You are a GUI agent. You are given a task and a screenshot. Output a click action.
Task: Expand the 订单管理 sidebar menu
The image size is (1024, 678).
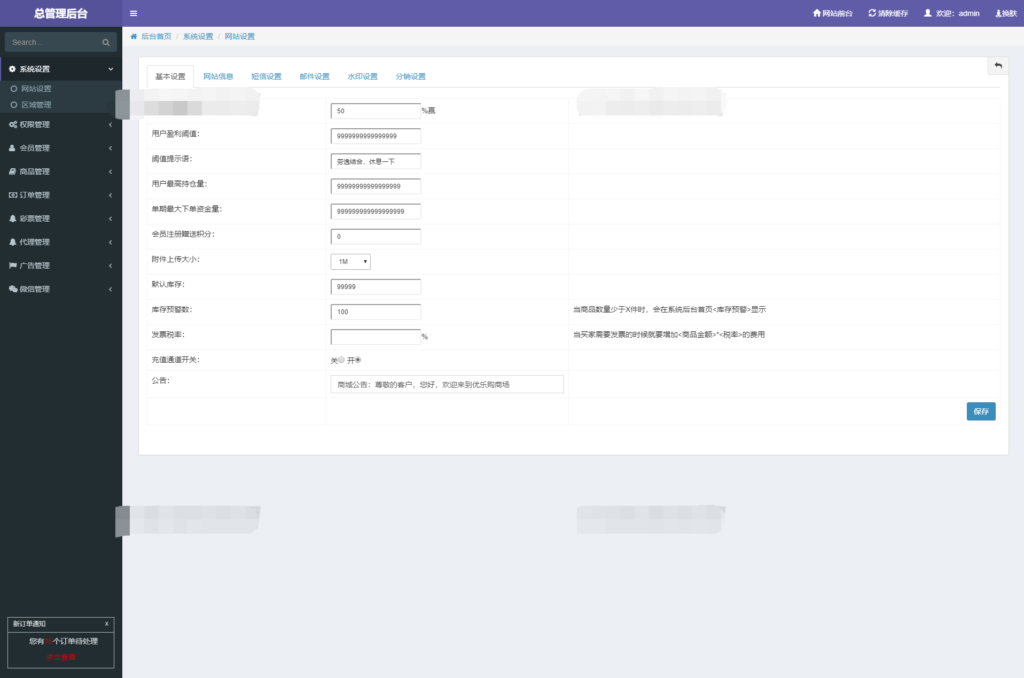pyautogui.click(x=60, y=195)
